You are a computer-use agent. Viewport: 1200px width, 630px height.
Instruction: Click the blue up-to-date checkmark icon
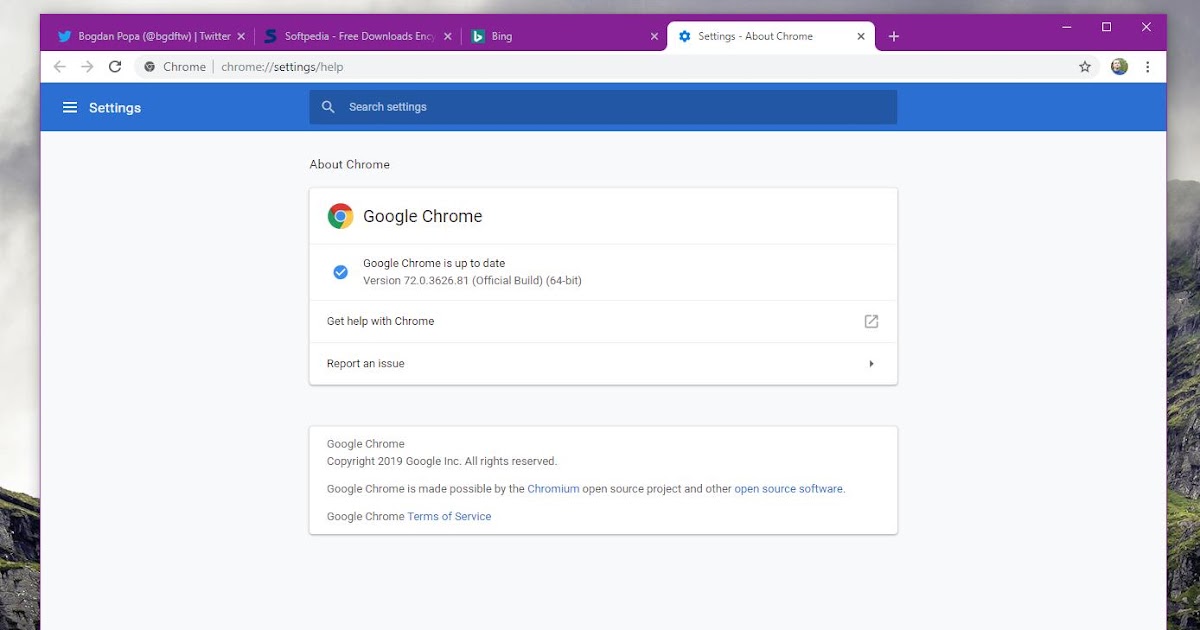(340, 272)
